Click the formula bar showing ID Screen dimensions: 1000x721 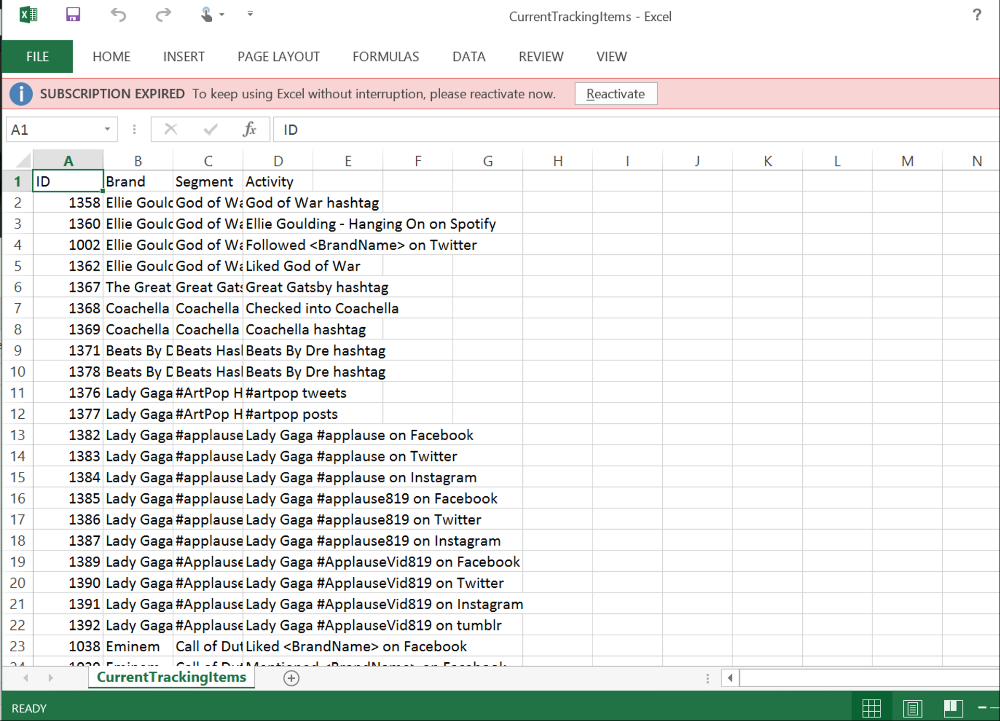(x=635, y=129)
